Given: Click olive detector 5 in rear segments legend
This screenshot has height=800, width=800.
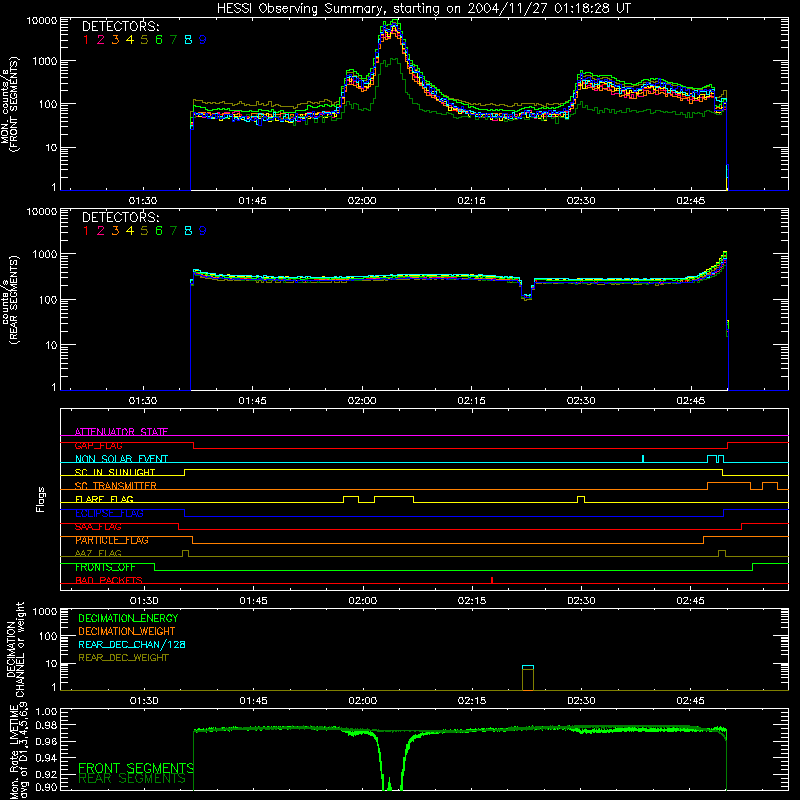Looking at the screenshot, I should [x=144, y=231].
